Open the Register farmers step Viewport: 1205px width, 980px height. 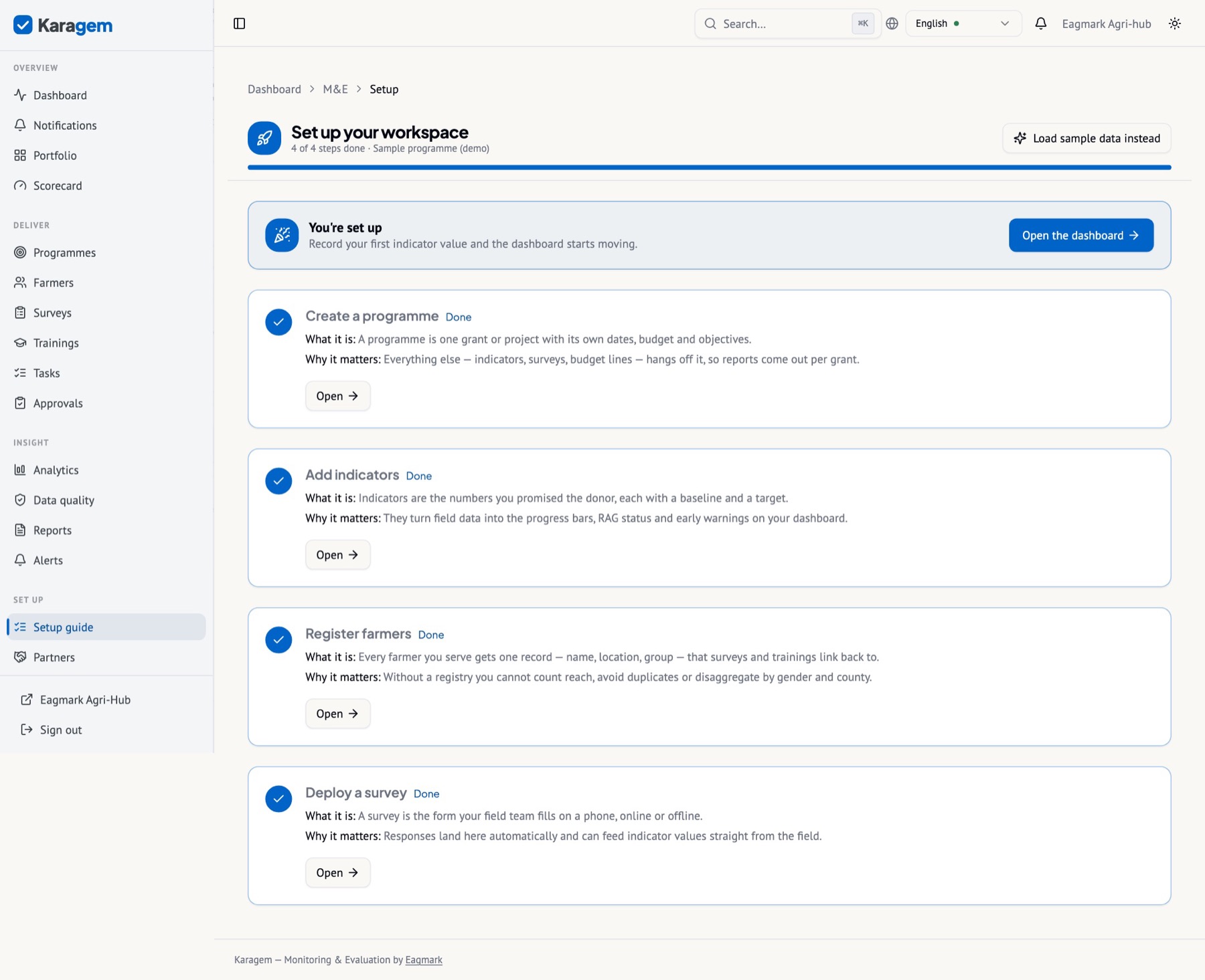pos(338,714)
